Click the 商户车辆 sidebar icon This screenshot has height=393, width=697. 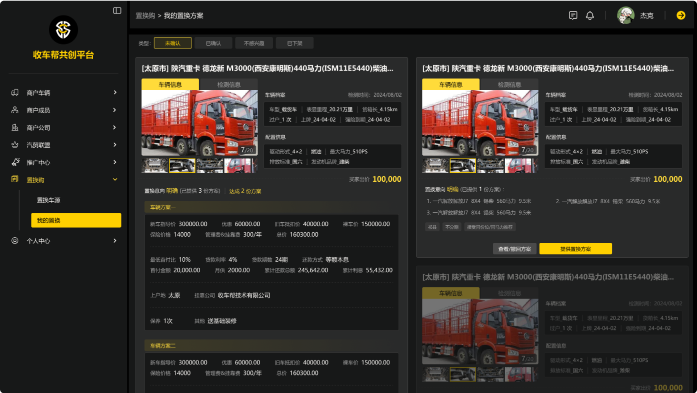tap(15, 92)
